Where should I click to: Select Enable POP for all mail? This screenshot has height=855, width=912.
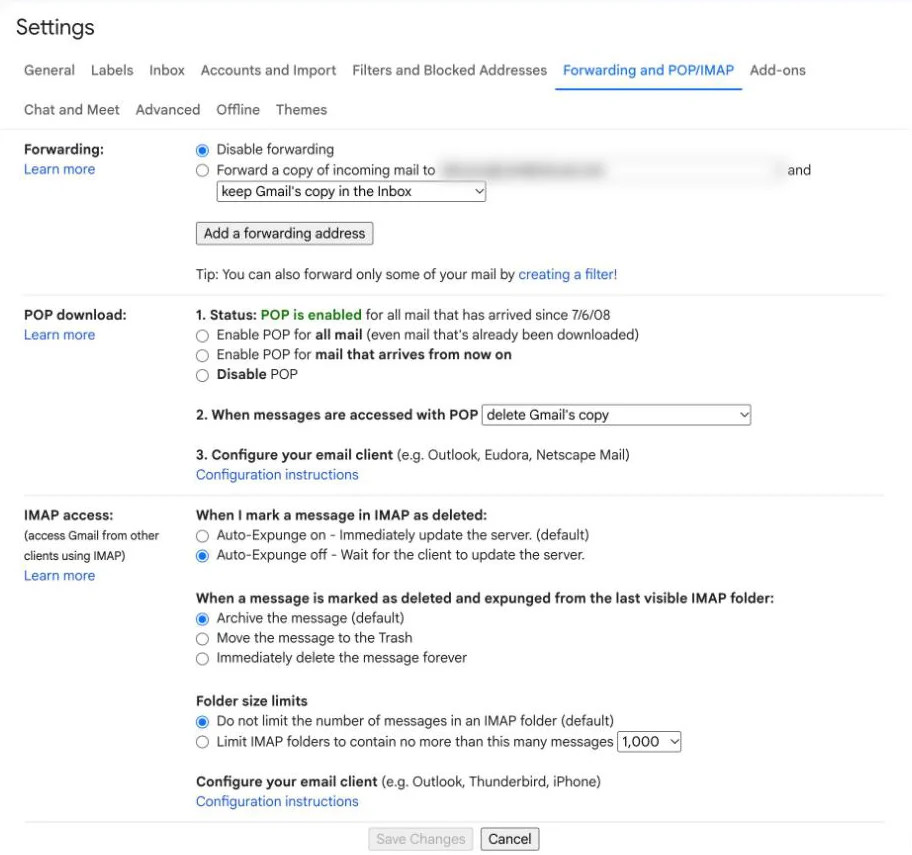pyautogui.click(x=202, y=336)
